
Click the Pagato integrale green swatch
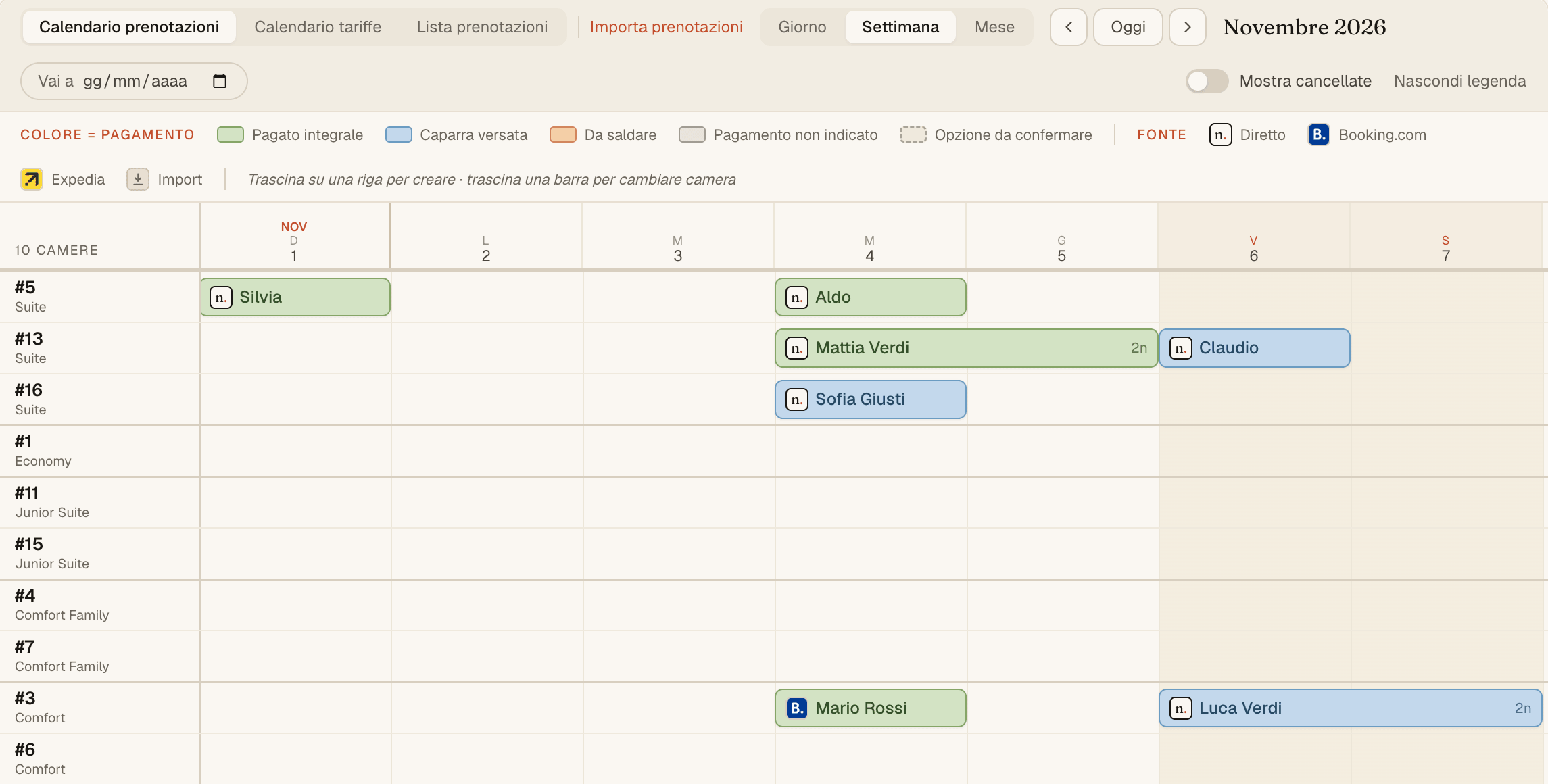pos(231,134)
